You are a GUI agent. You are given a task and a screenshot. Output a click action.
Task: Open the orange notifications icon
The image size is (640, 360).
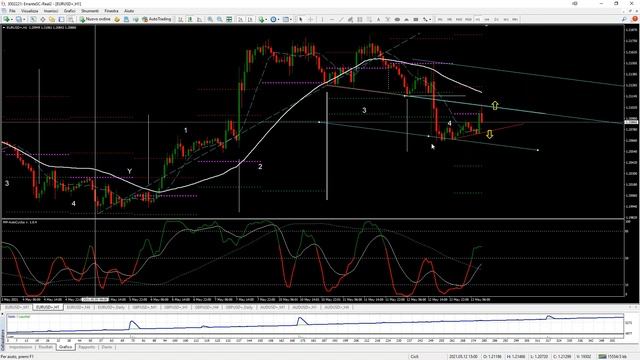(x=635, y=19)
